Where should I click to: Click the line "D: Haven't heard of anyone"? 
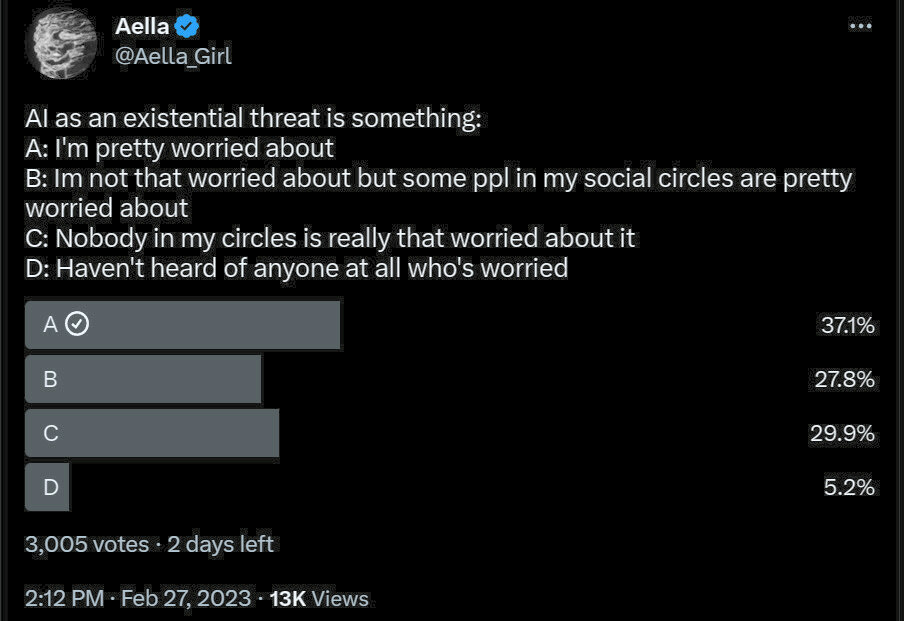pos(296,267)
